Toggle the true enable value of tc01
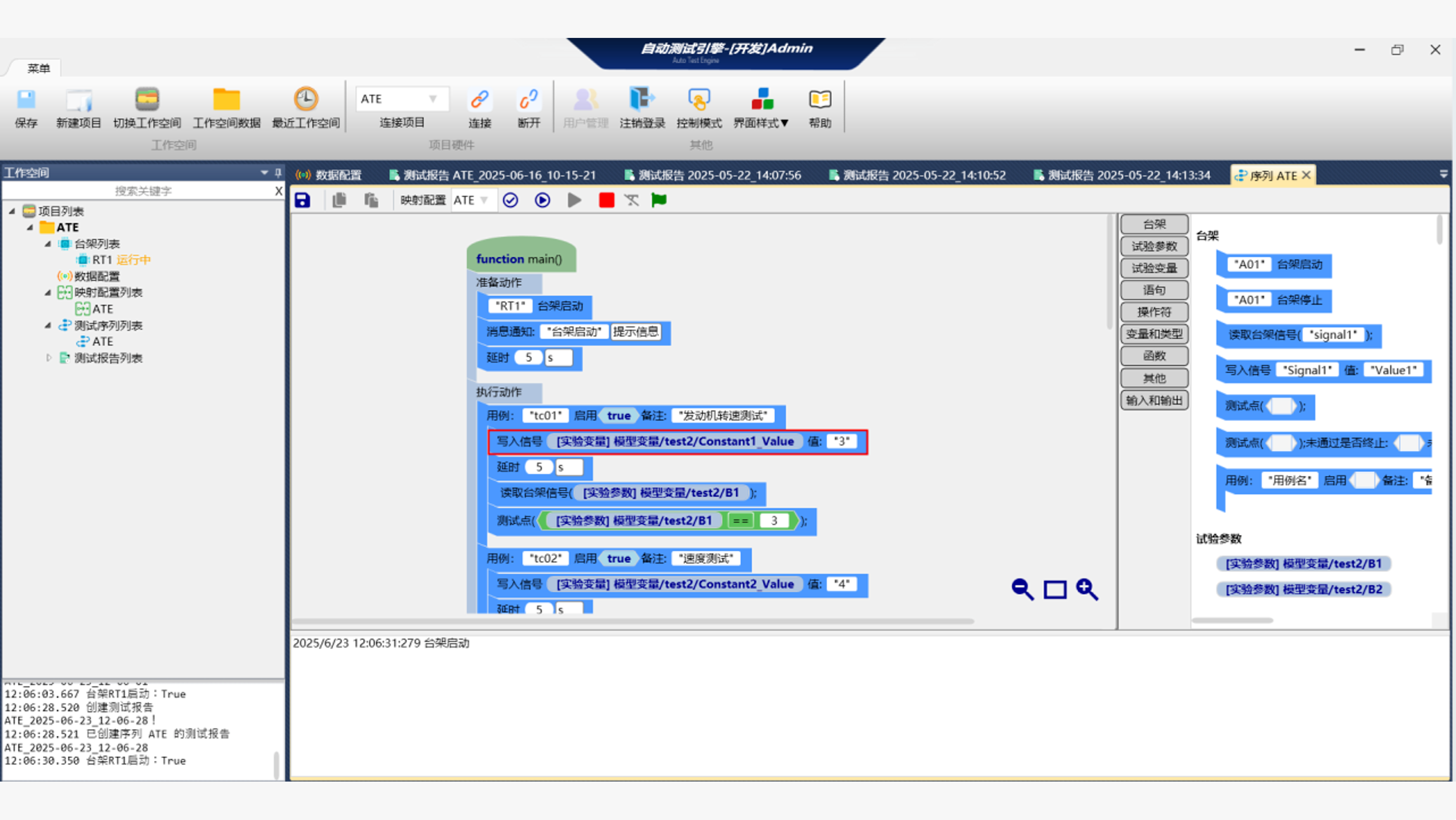This screenshot has width=1456, height=820. click(x=618, y=416)
